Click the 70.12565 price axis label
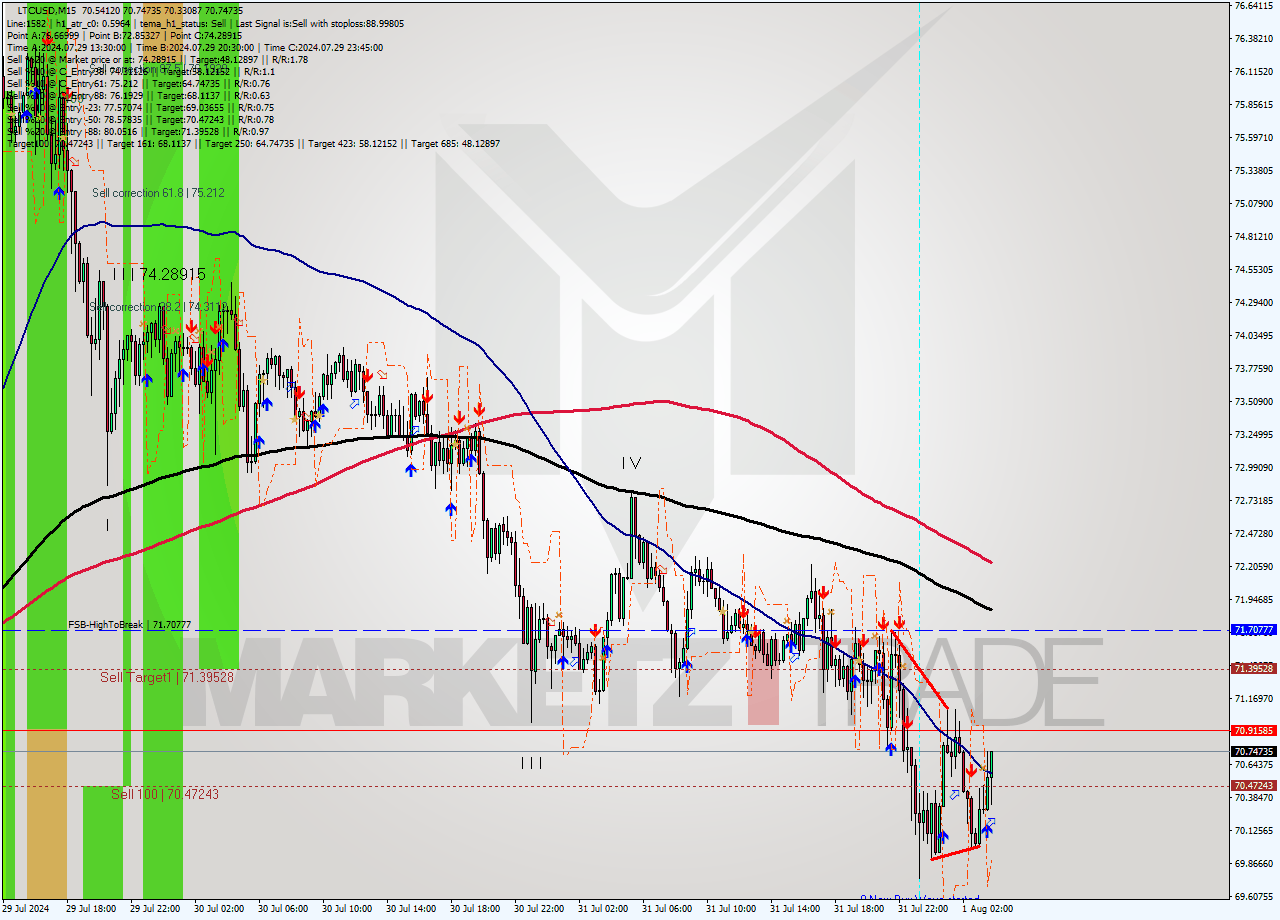This screenshot has height=920, width=1280. coord(1254,831)
